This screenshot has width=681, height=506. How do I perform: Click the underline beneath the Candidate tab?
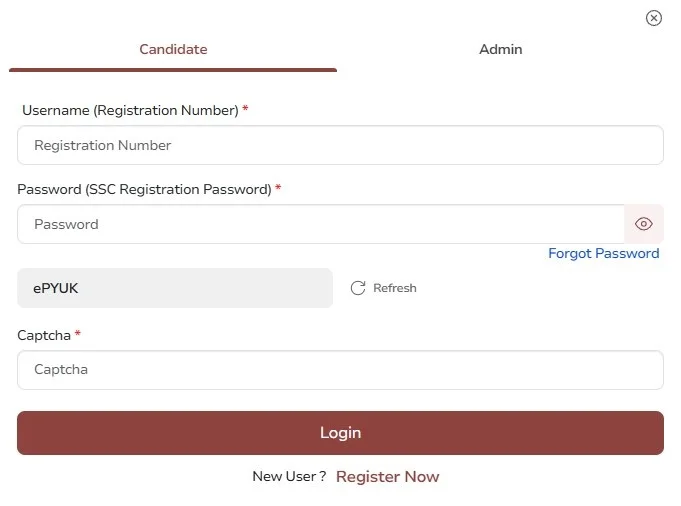click(173, 70)
